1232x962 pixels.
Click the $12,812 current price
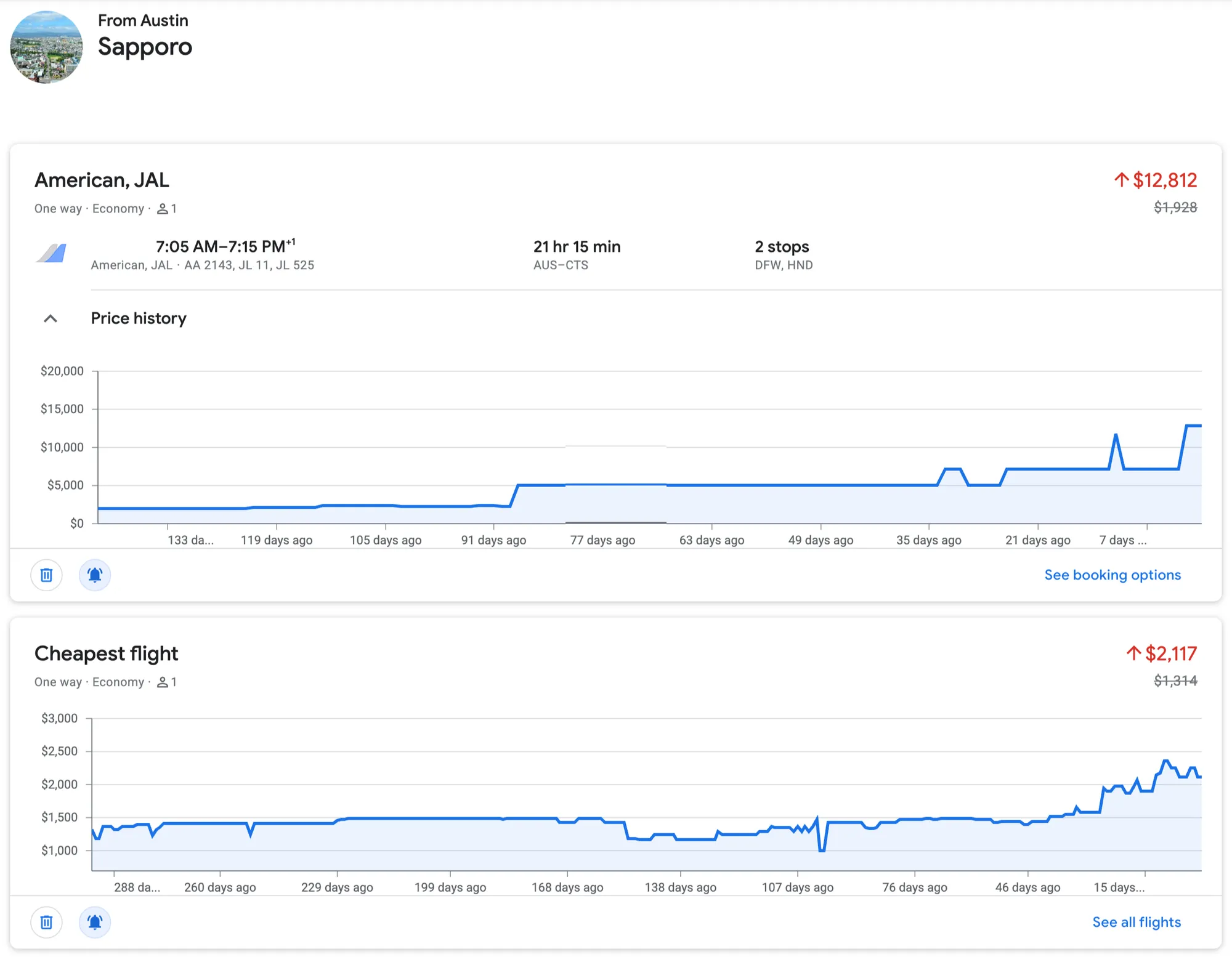pos(1165,180)
